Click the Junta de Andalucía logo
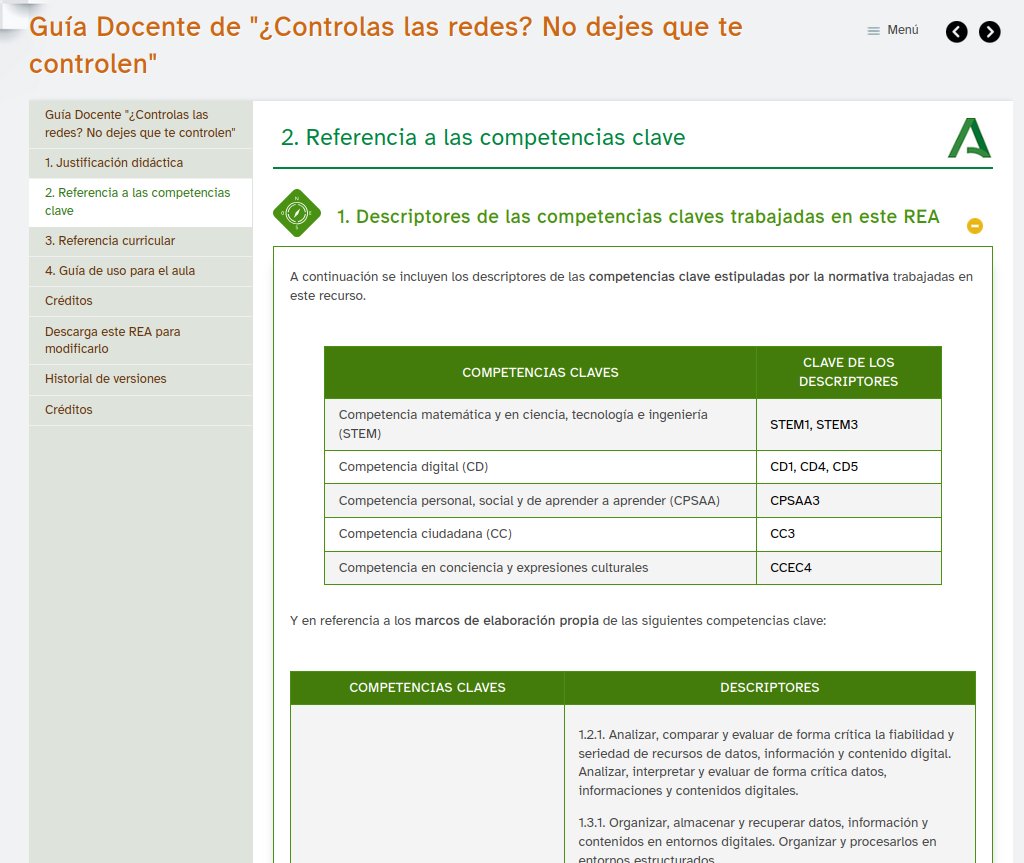 (969, 138)
